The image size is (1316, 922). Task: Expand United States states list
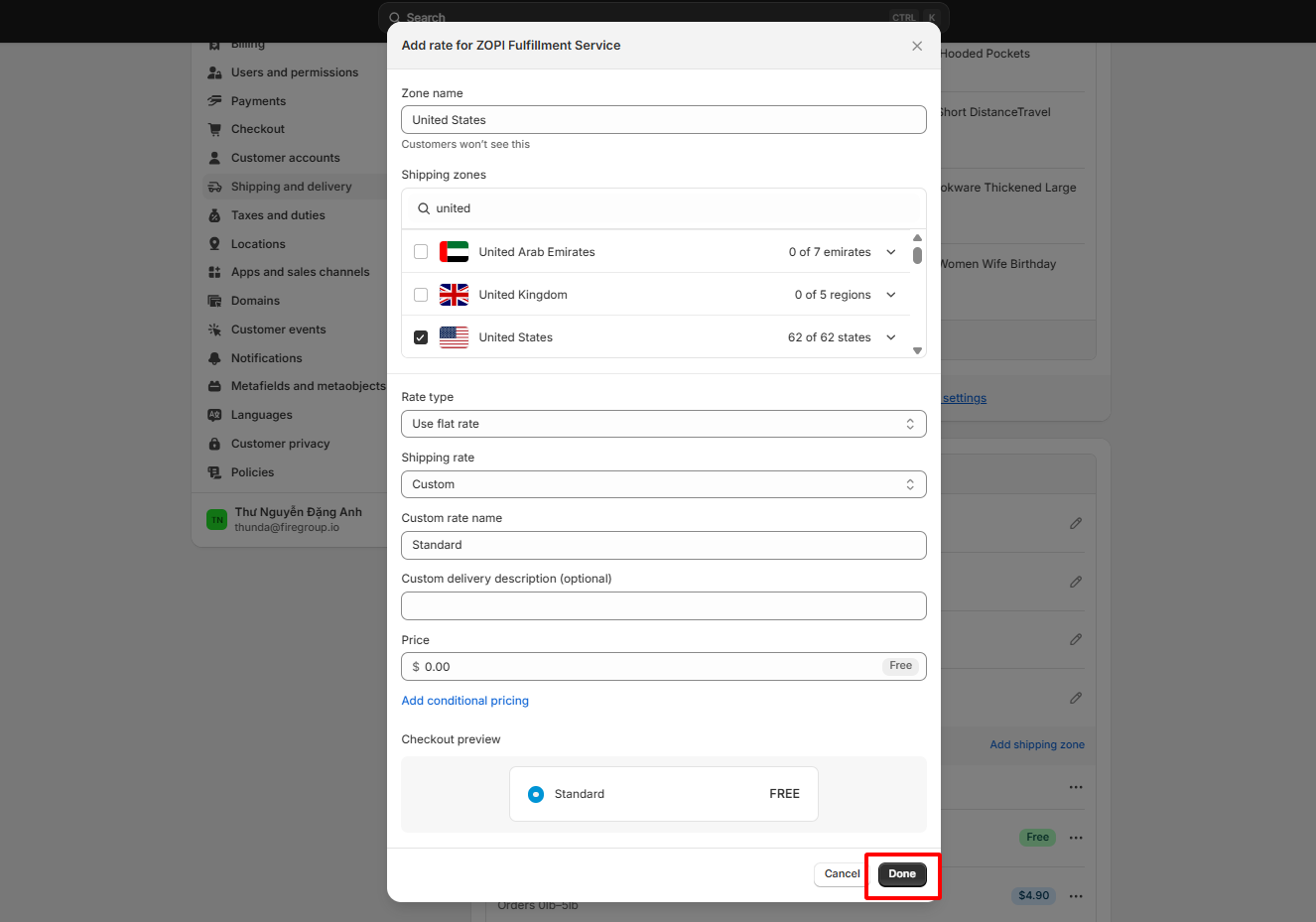891,337
